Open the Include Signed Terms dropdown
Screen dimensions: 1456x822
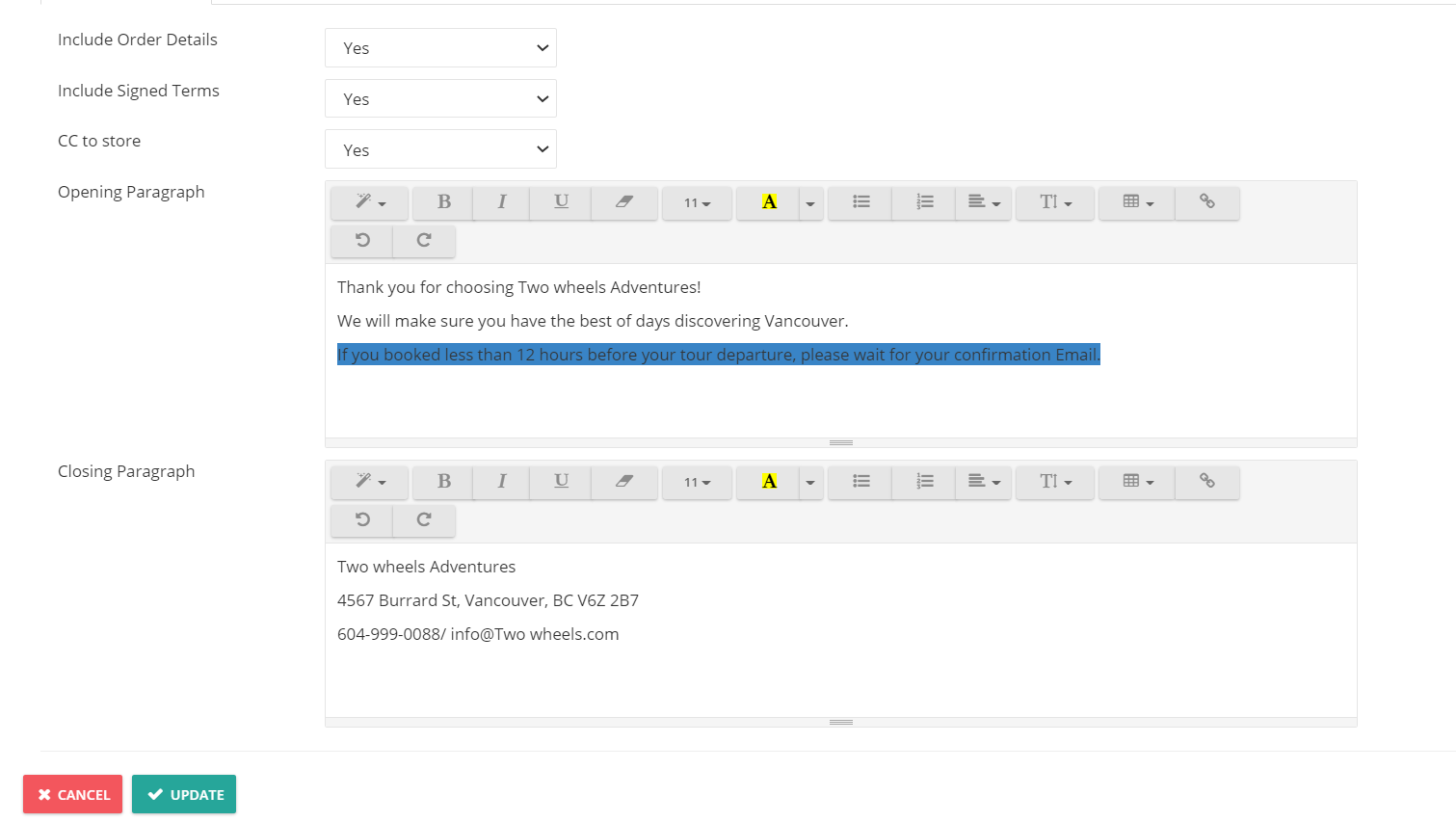click(x=440, y=99)
